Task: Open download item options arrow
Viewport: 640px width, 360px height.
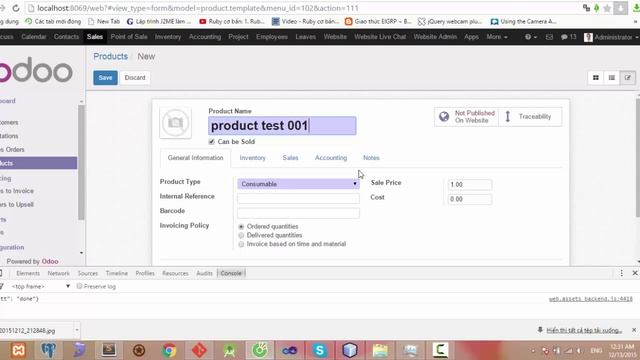Action: [x=77, y=330]
